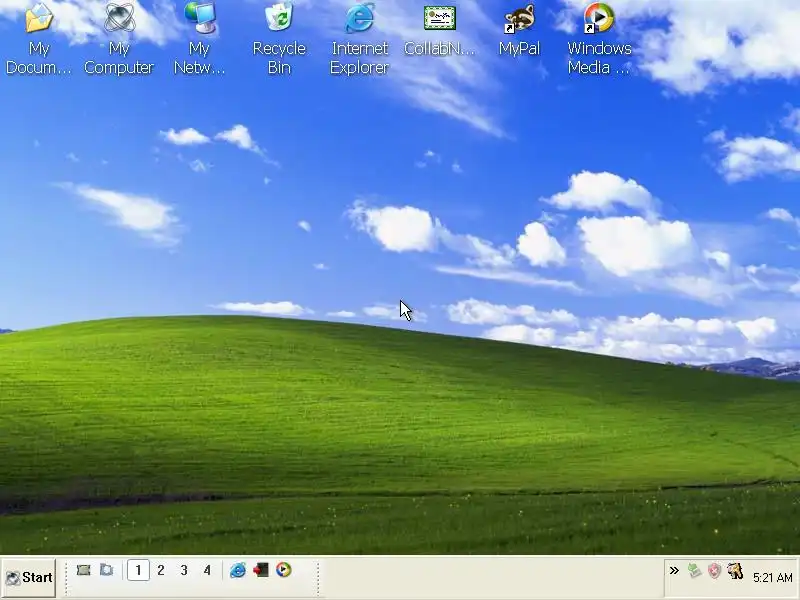Screen dimensions: 800x600
Task: Select the MyPal raccoon shortcut
Action: tap(519, 30)
